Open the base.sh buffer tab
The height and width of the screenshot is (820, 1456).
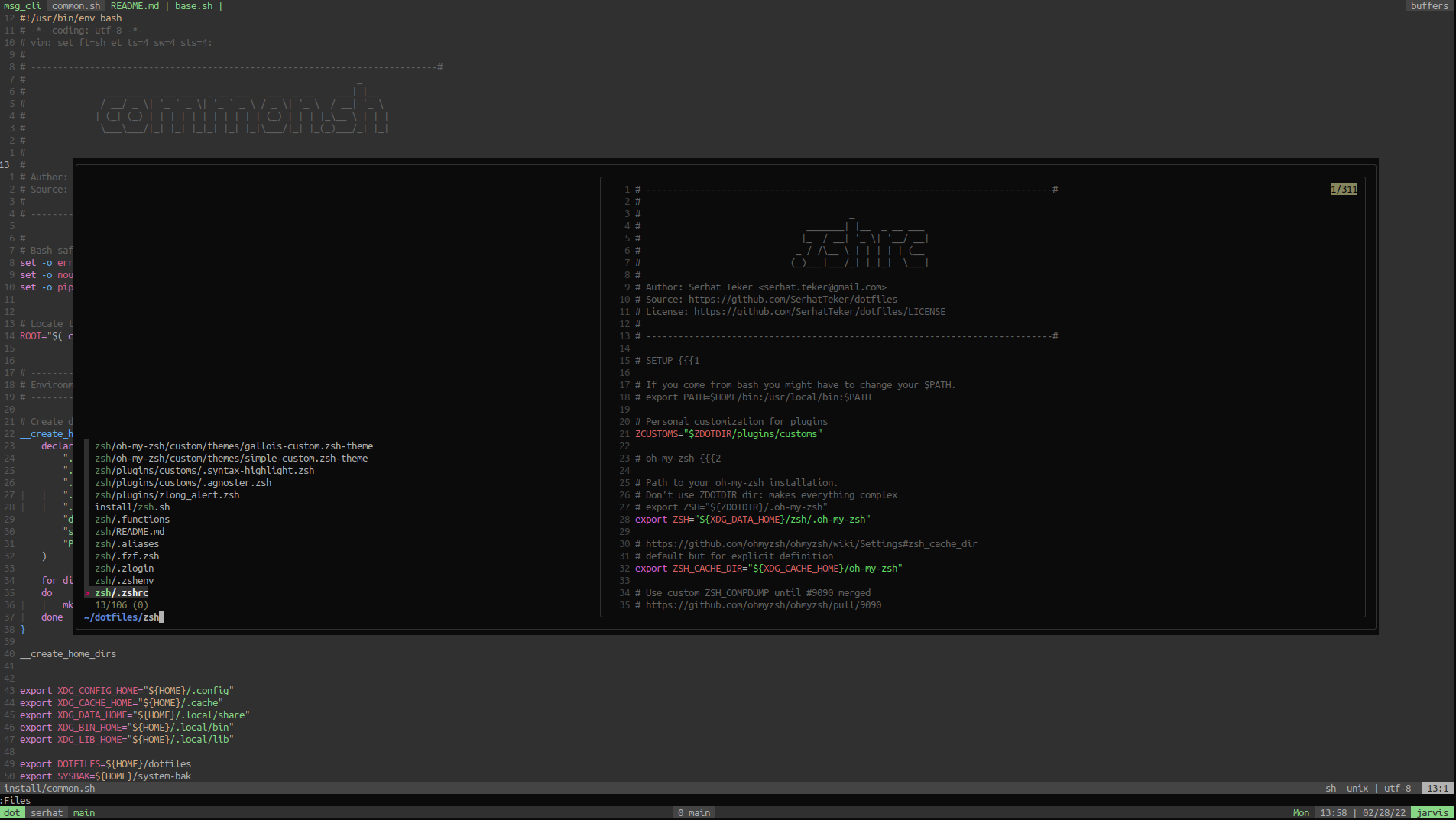click(193, 5)
